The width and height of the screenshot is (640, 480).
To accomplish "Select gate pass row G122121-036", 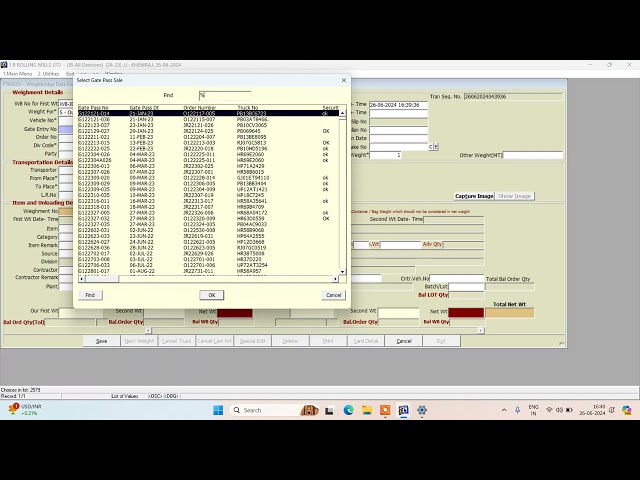I will point(208,119).
